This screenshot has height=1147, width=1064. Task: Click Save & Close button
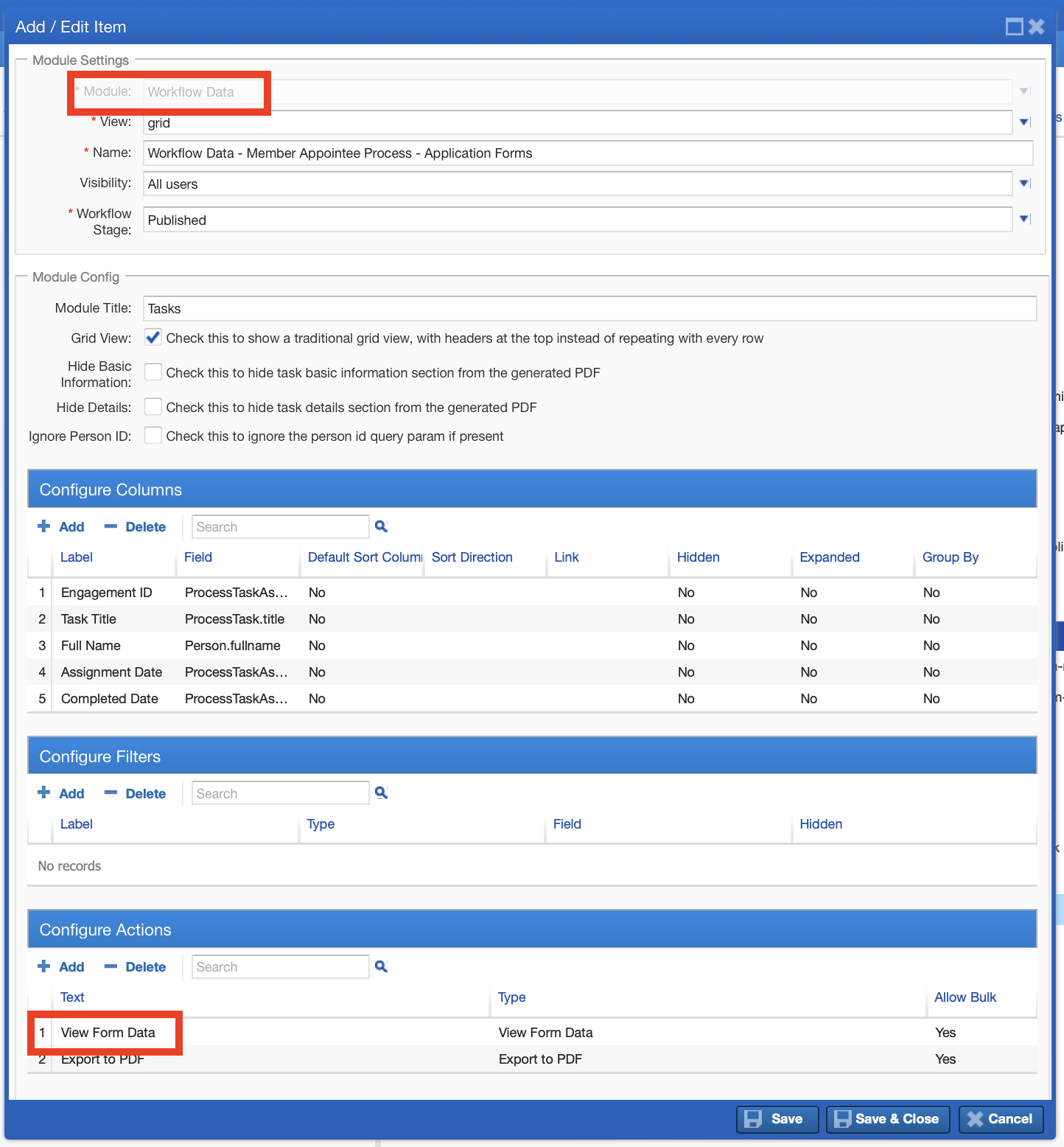point(888,1119)
